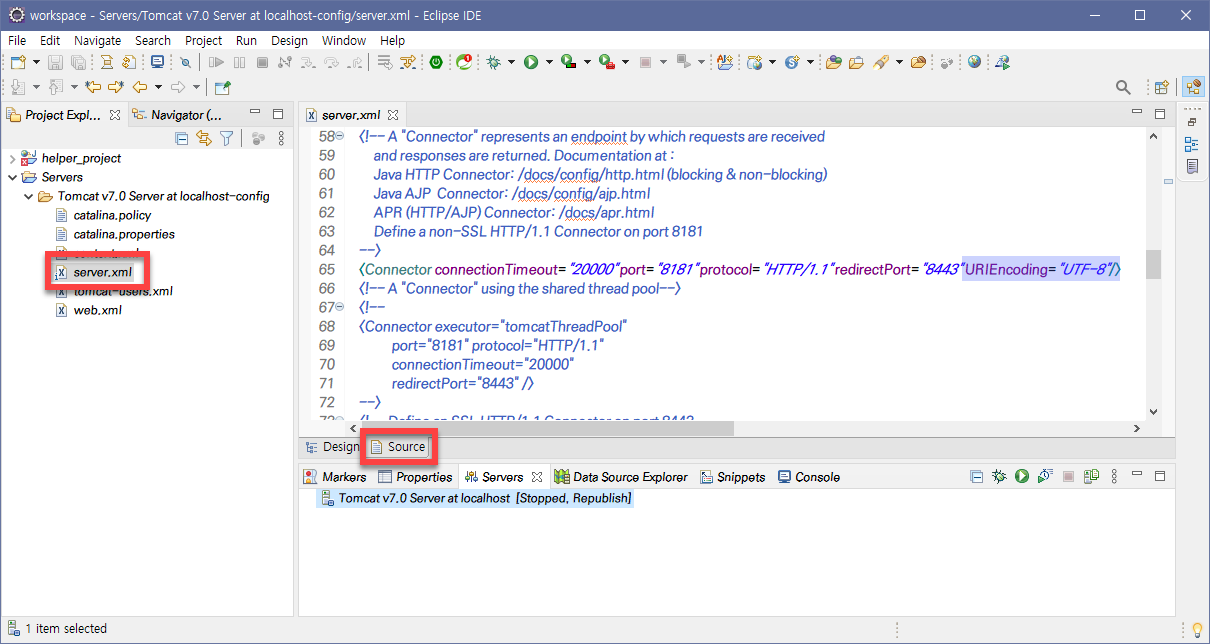Click the editor vertical scrollbar thumb
Image resolution: width=1210 pixels, height=644 pixels.
pyautogui.click(x=1153, y=265)
